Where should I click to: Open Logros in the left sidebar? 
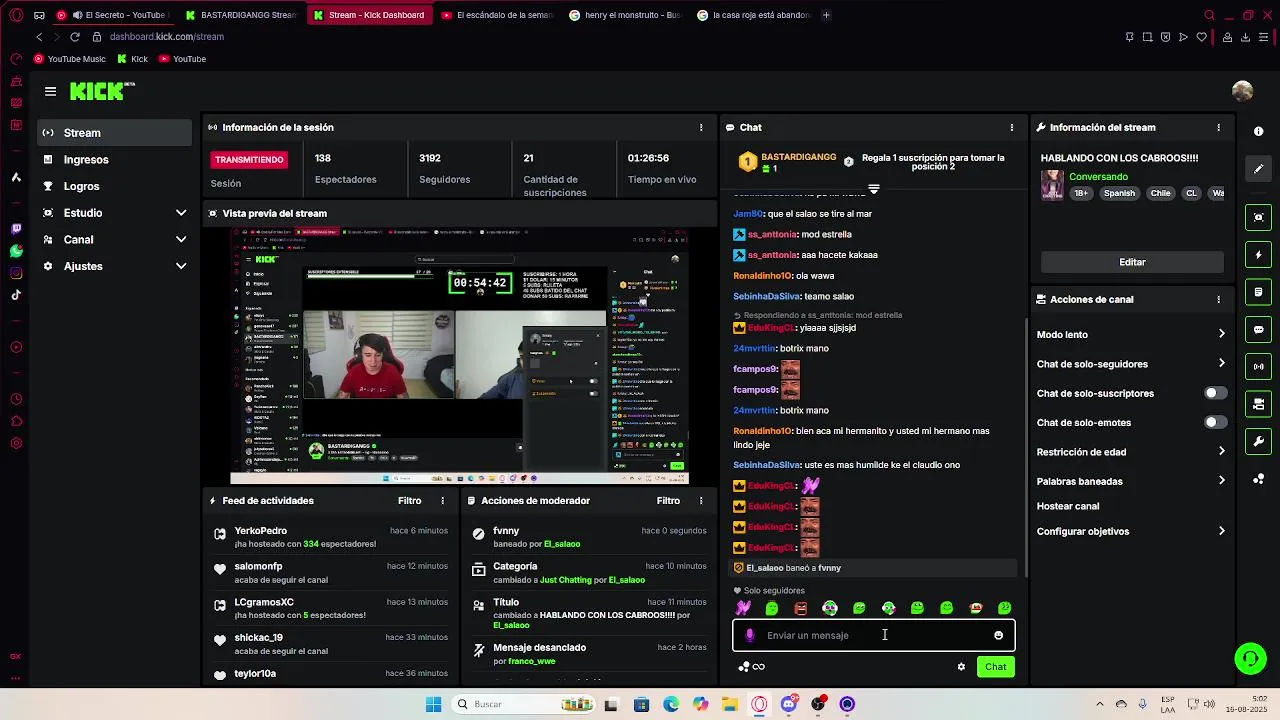click(115, 186)
